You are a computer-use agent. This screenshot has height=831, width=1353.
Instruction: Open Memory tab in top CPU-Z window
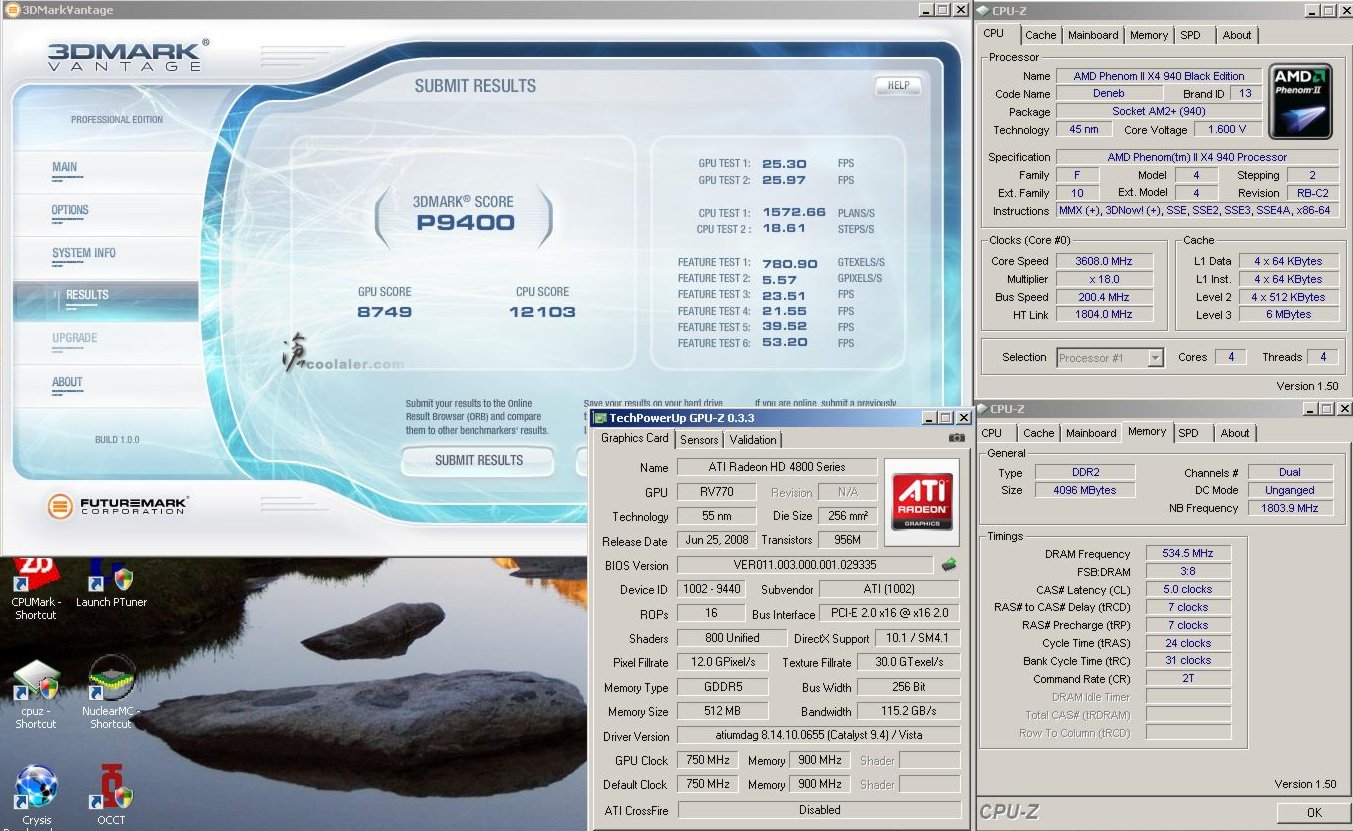(1149, 35)
